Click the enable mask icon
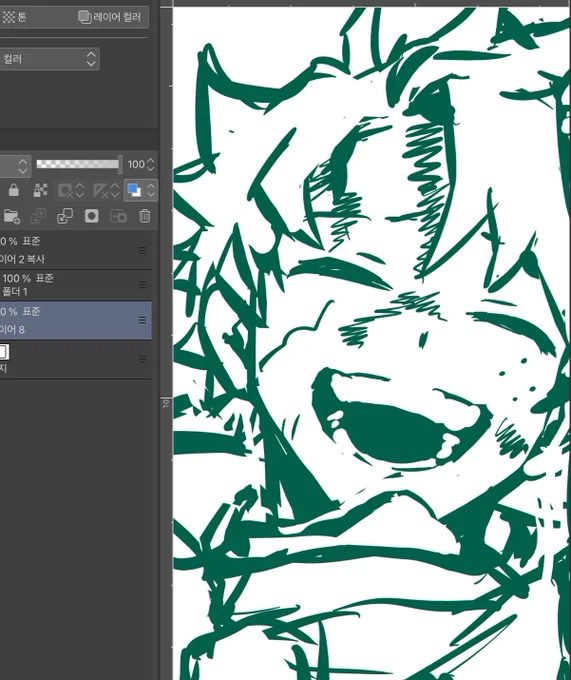This screenshot has height=680, width=571. [x=65, y=190]
